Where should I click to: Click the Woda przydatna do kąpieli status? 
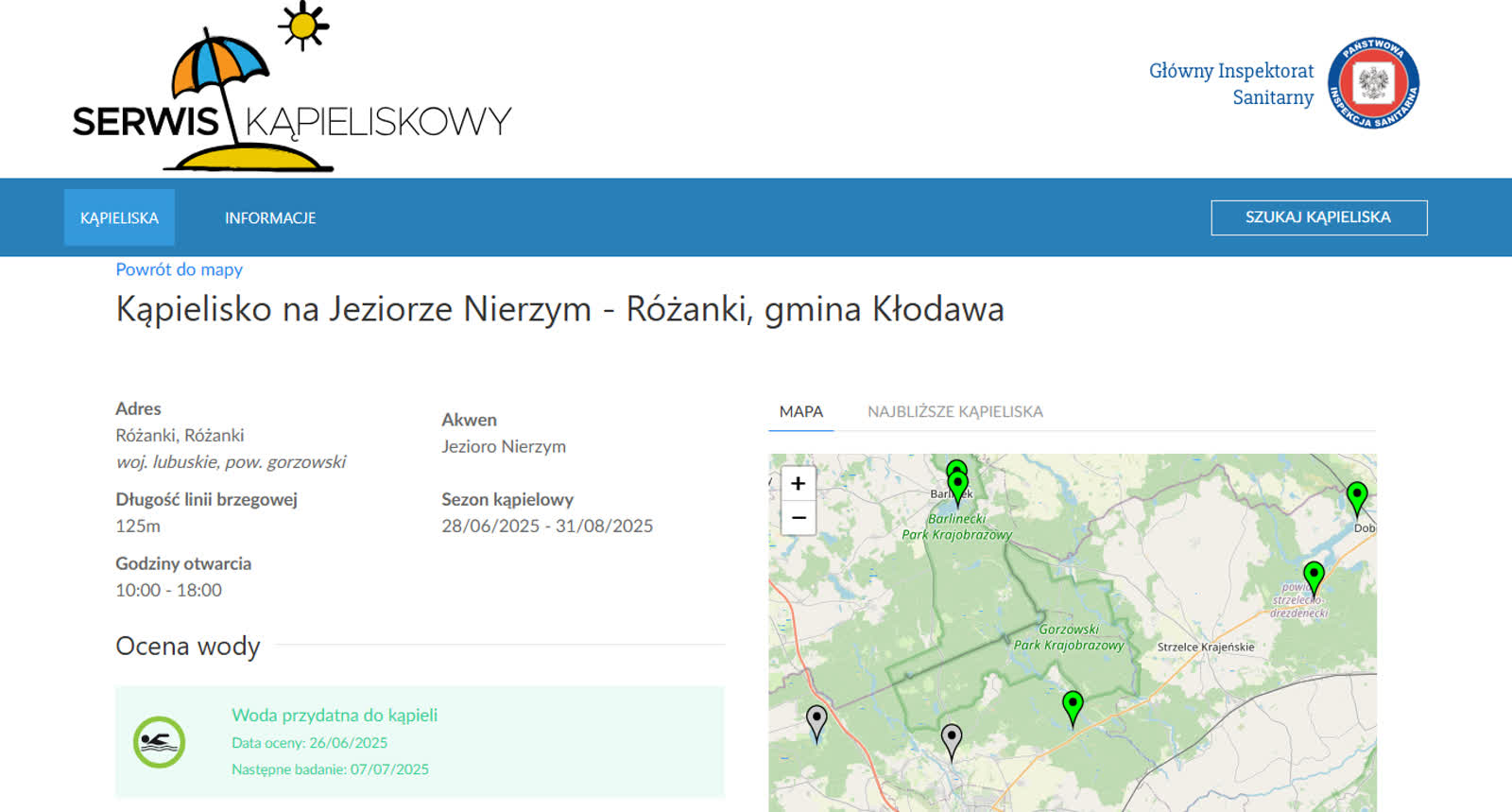335,716
